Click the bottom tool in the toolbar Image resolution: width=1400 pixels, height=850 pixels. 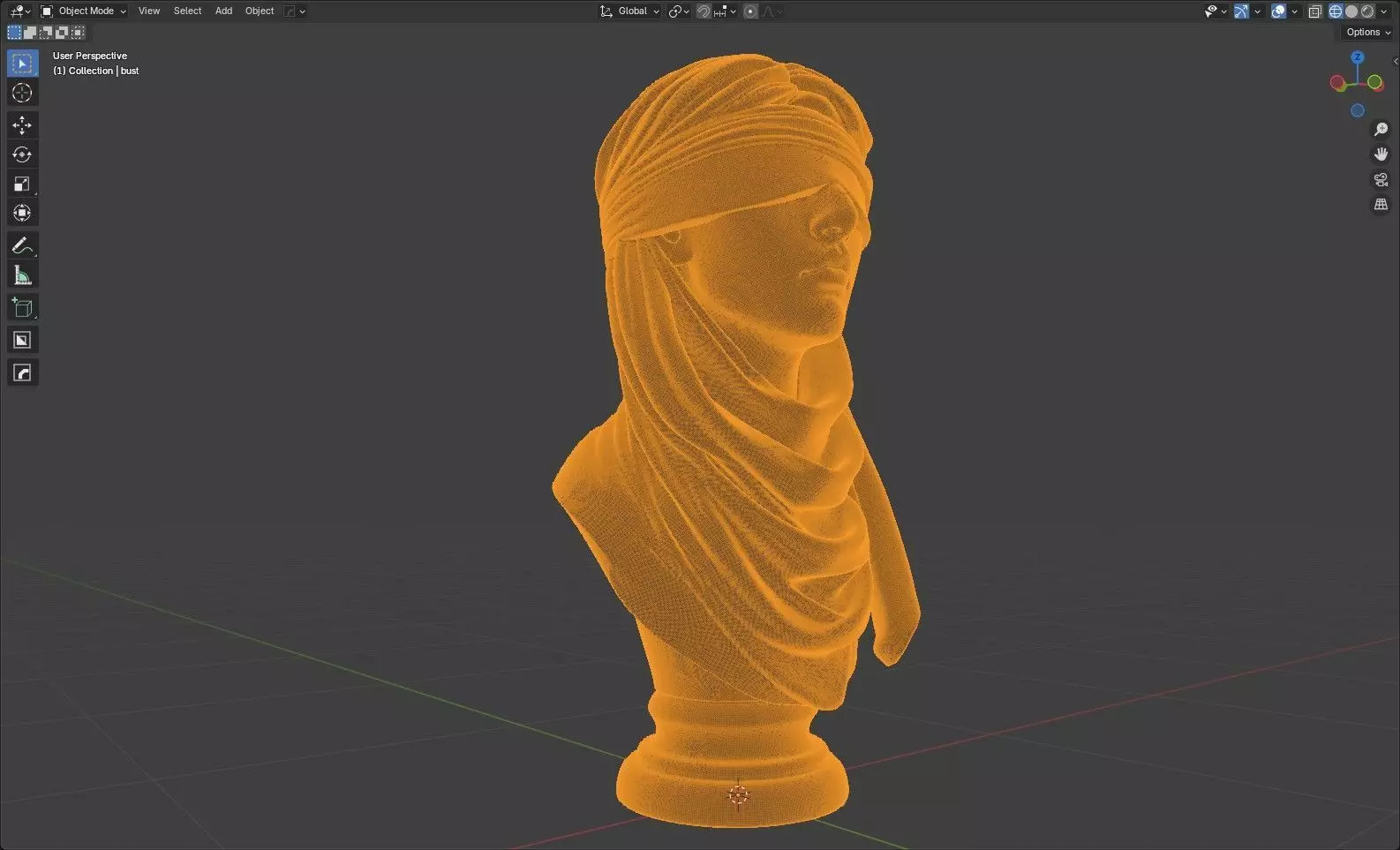coord(22,372)
